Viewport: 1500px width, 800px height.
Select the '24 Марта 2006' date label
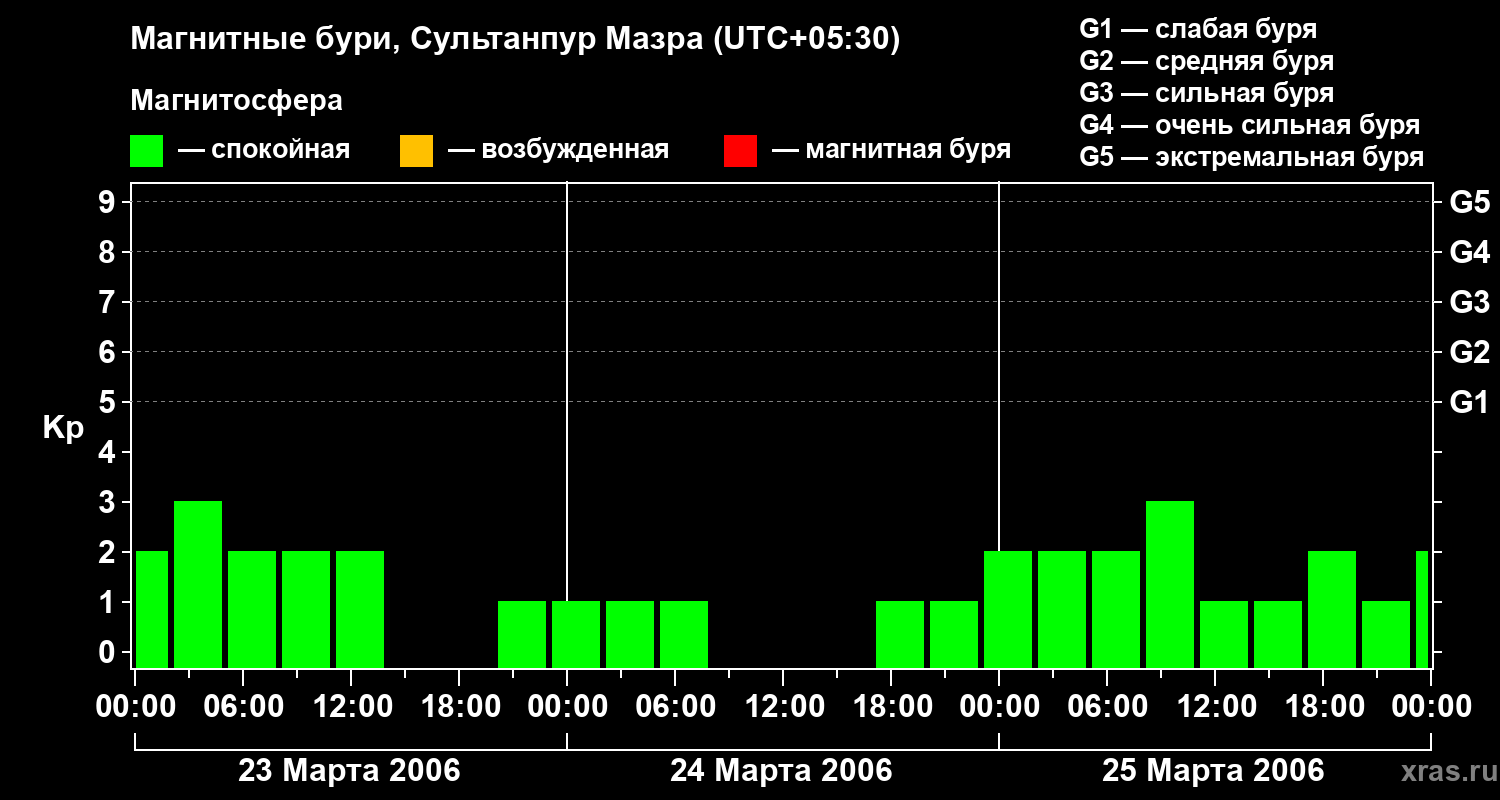781,771
